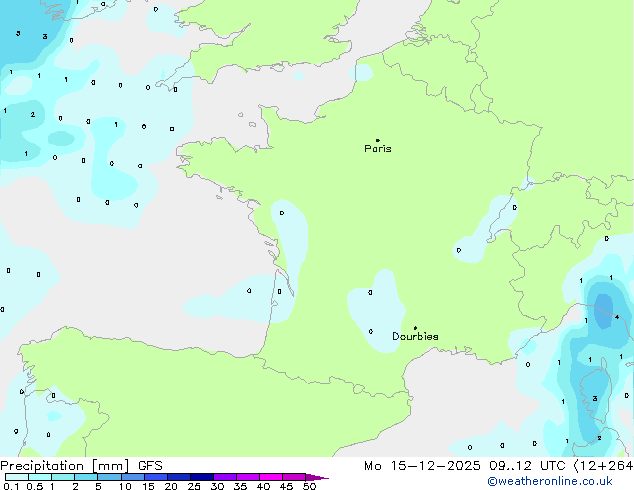Click the legend value label '10'

point(125,486)
